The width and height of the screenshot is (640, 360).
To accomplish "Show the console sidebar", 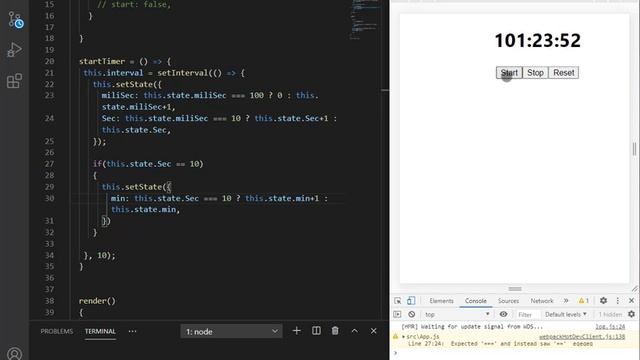I will click(397, 314).
